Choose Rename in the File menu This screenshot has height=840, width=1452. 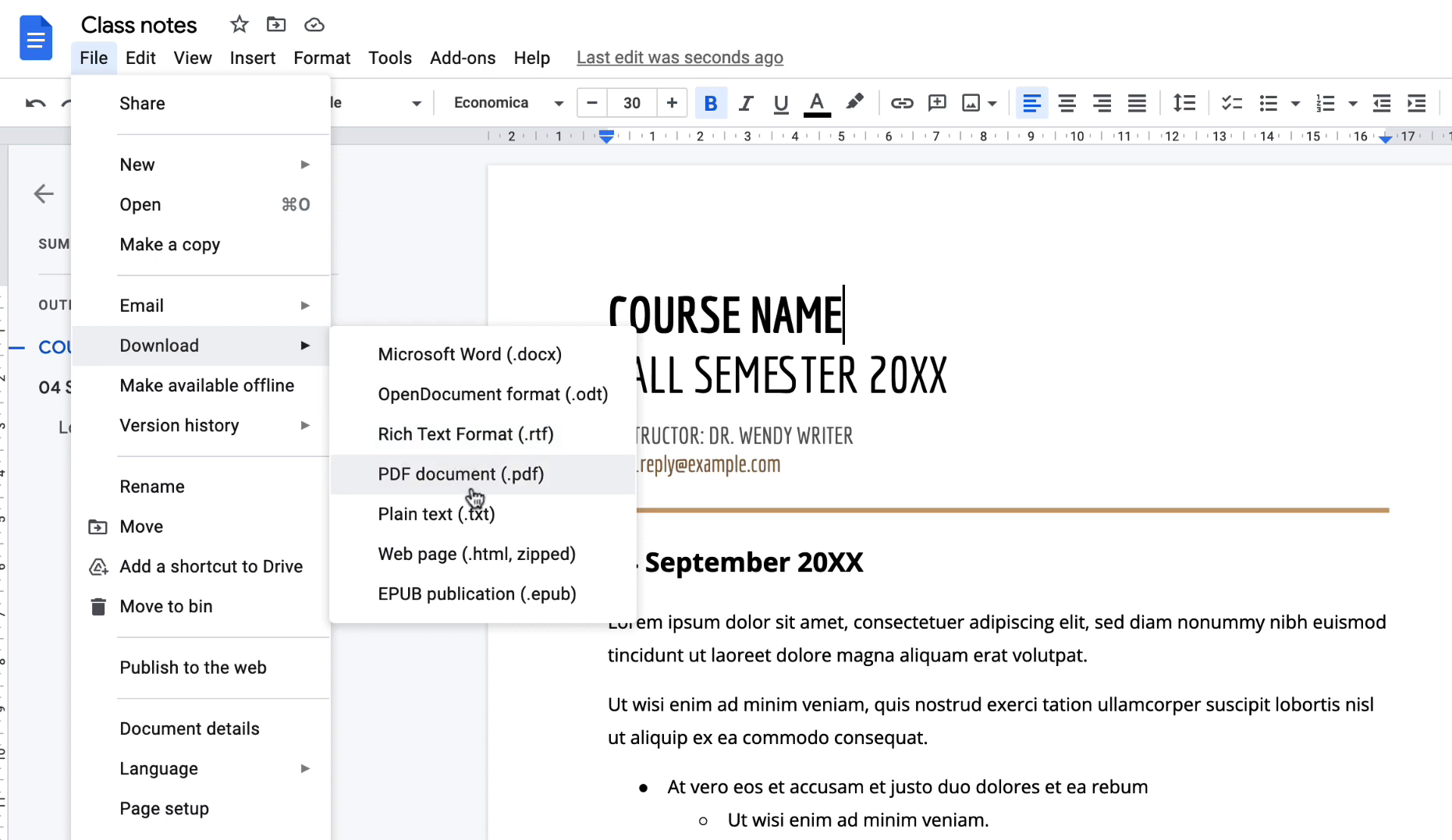(x=201, y=487)
